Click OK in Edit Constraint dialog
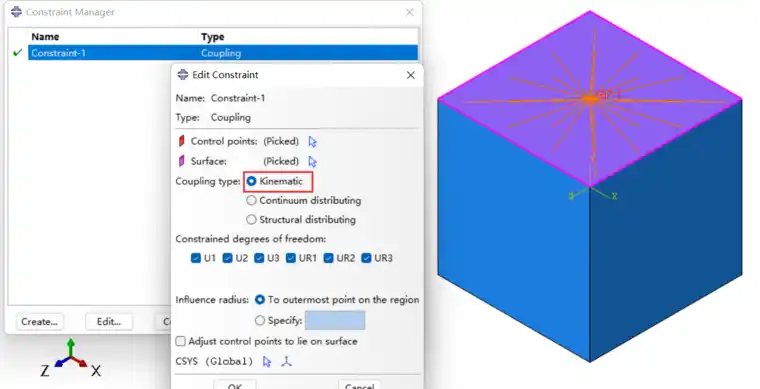This screenshot has height=389, width=760. point(235,386)
